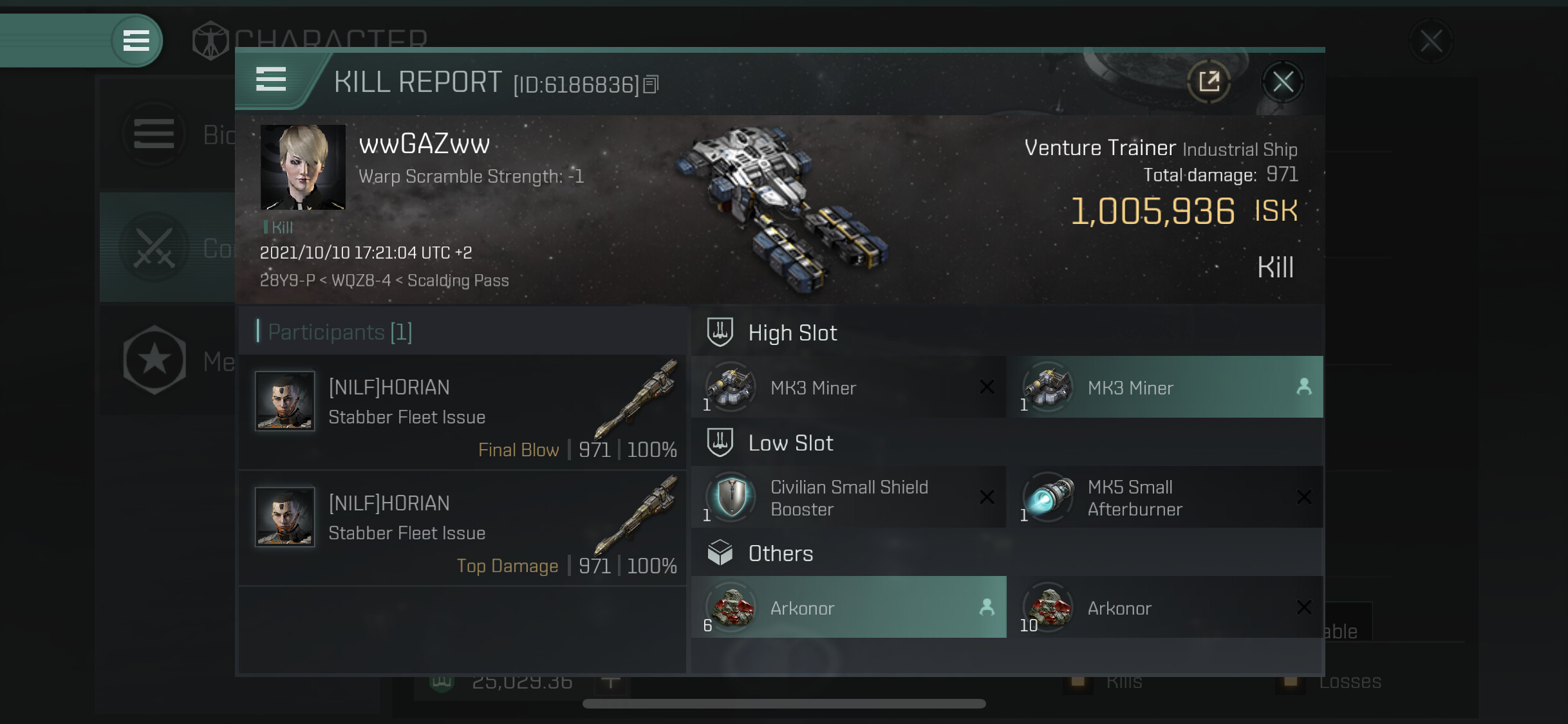
Task: Inspect the Final Blow weapon icon
Action: (637, 398)
